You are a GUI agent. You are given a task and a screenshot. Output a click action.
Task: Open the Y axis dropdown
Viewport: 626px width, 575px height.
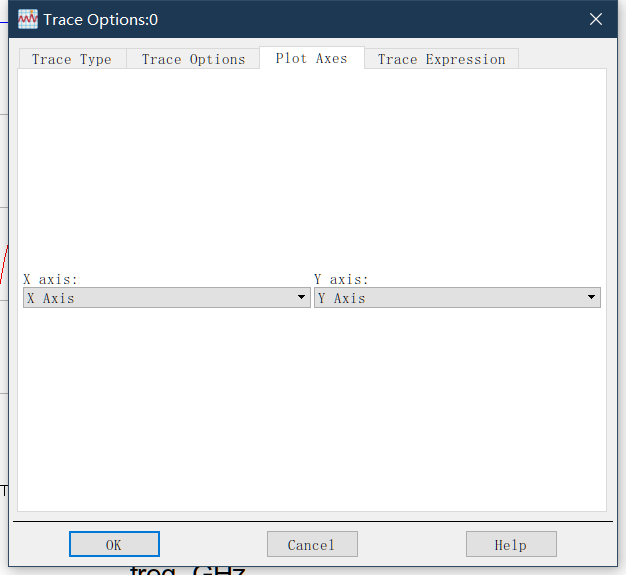click(458, 298)
